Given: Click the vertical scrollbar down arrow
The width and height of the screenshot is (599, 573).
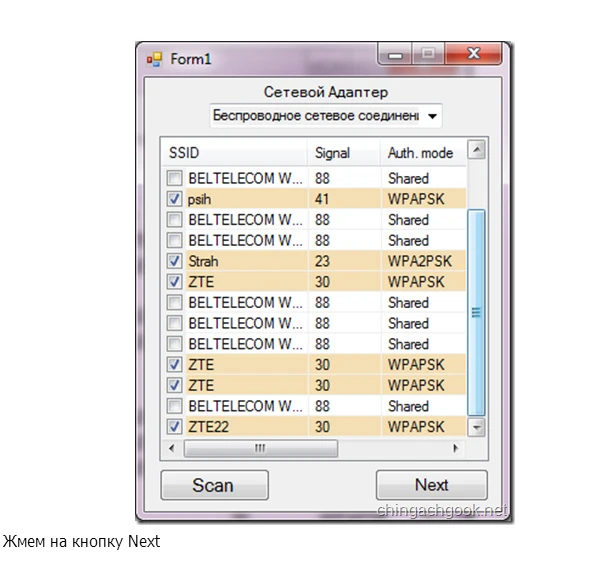Looking at the screenshot, I should click(476, 427).
